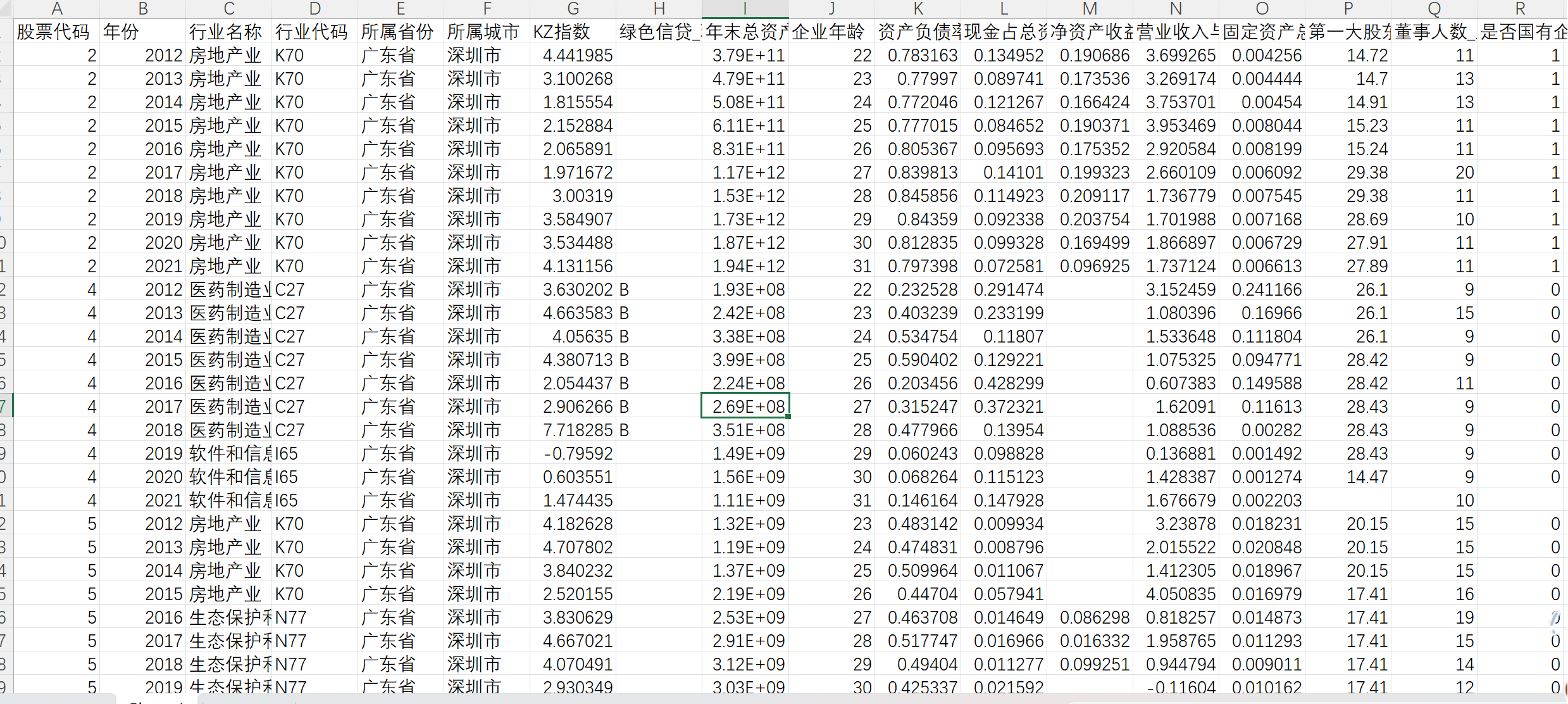Click column G header letter
The height and width of the screenshot is (704, 1568).
(x=573, y=8)
